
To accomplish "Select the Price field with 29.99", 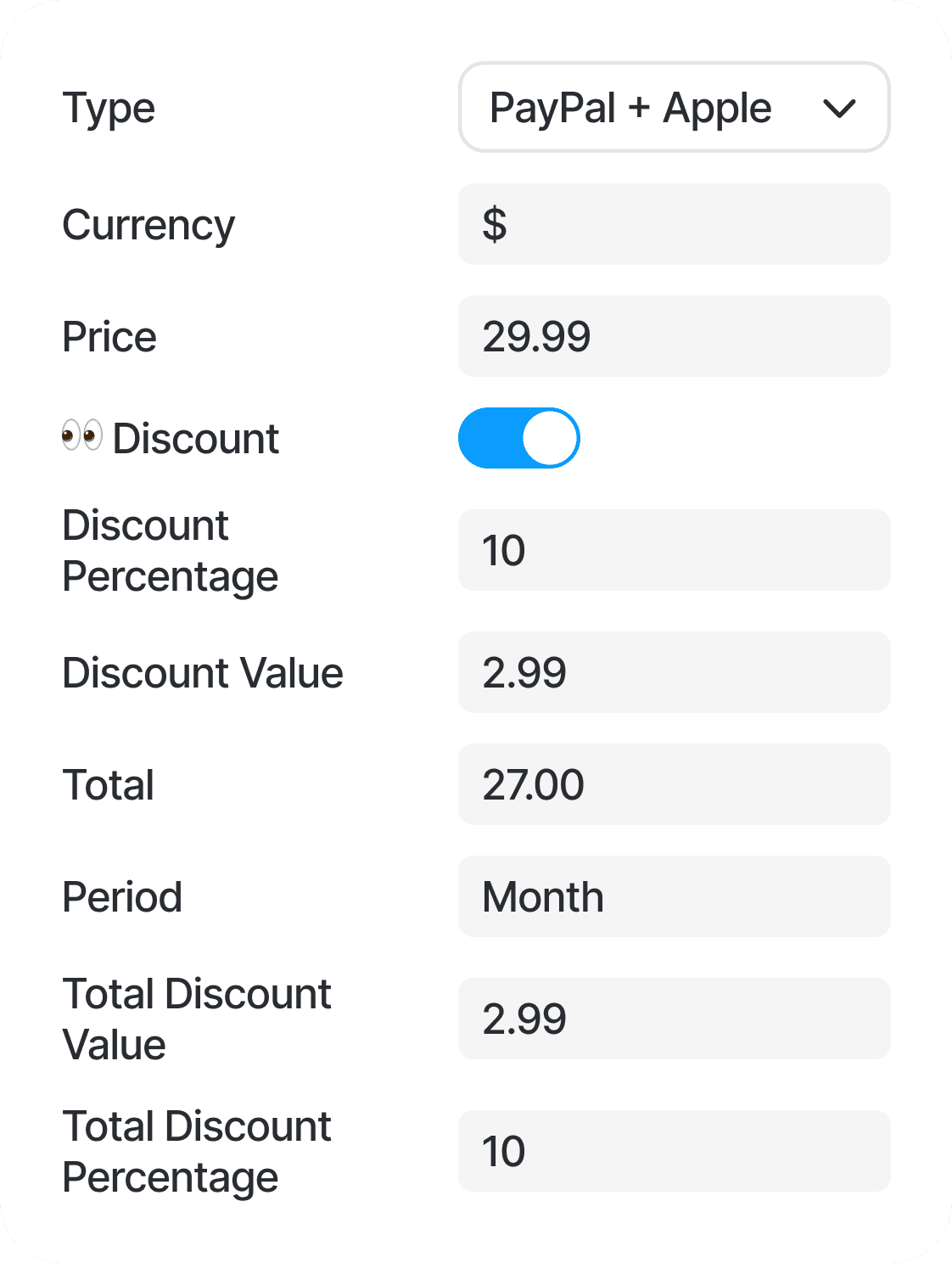I will tap(675, 336).
